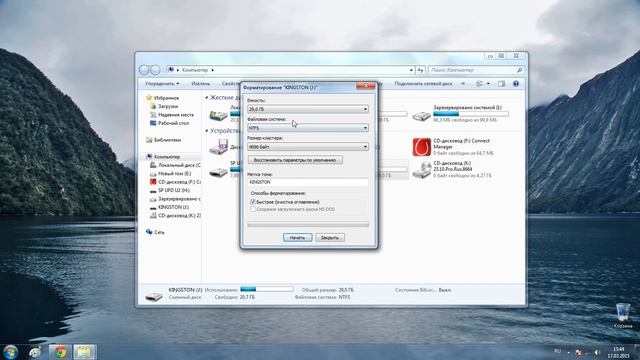Close the dialog with the Закрыть button
This screenshot has width=640, height=360.
330,238
